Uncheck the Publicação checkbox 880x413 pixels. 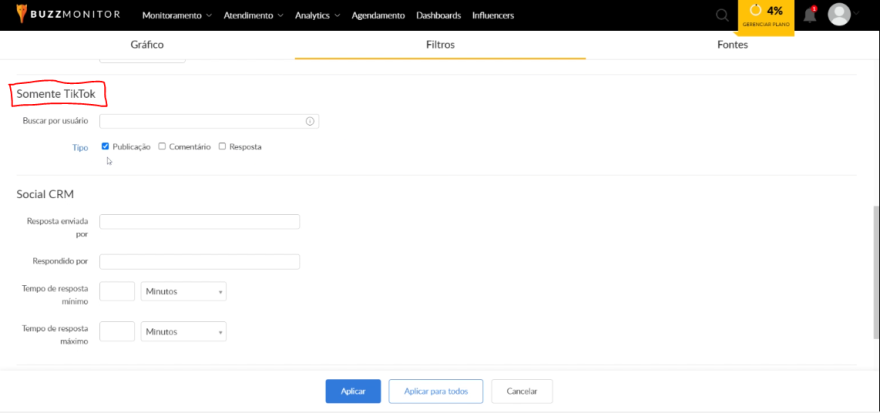[106, 146]
